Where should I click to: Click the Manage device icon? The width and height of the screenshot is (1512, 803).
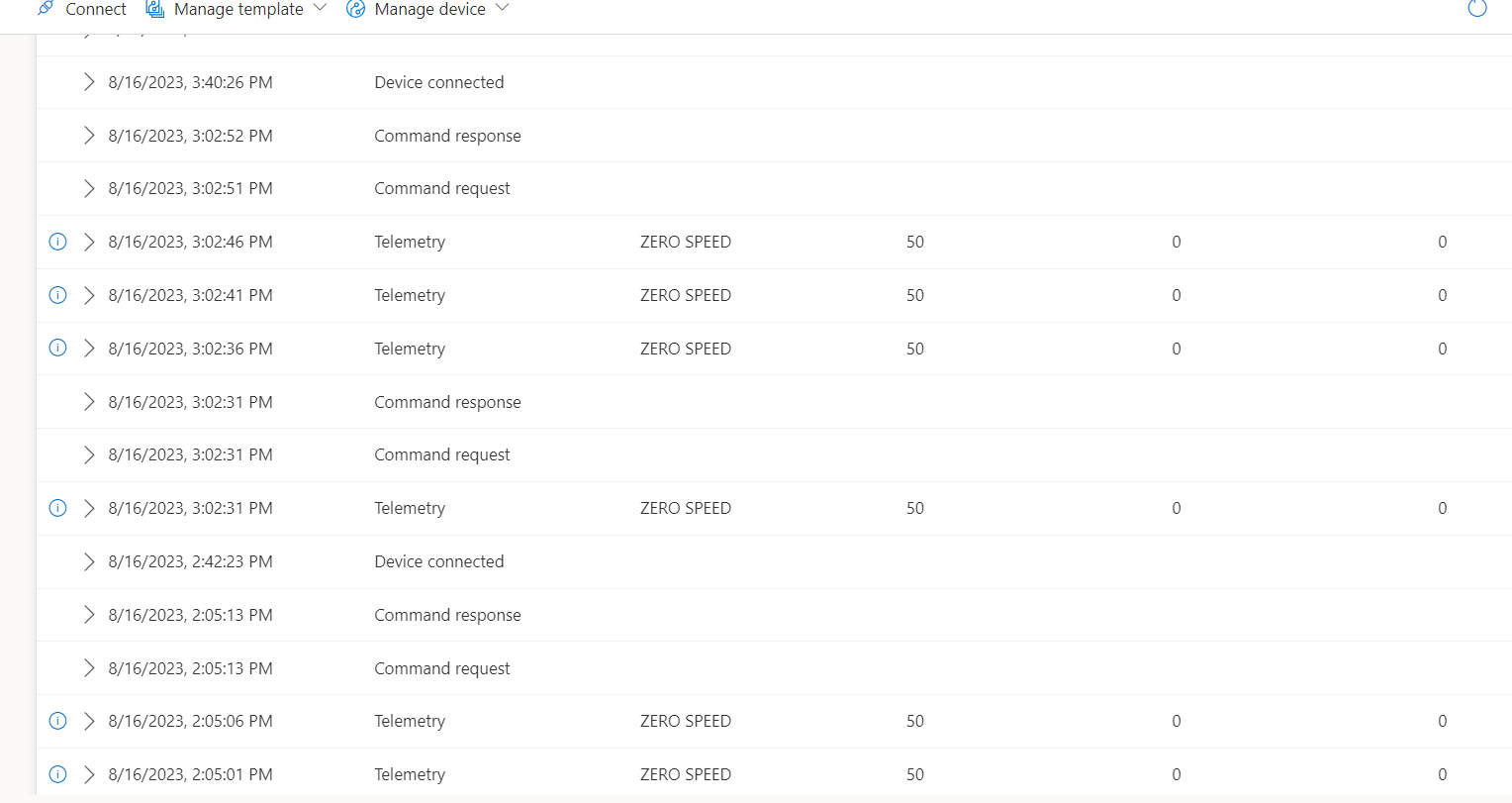pyautogui.click(x=356, y=9)
